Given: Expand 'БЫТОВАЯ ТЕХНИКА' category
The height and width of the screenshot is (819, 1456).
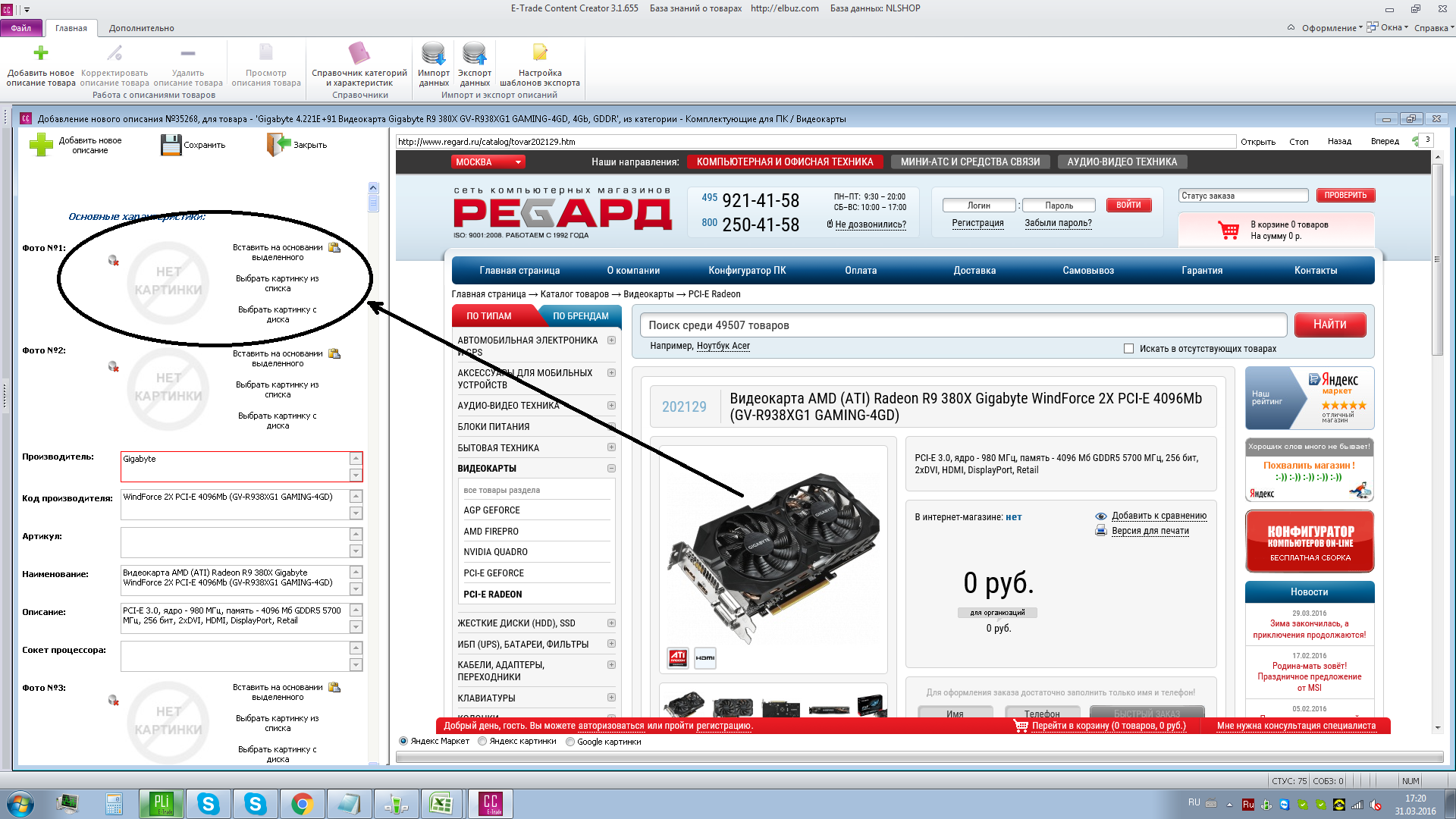Looking at the screenshot, I should point(611,447).
